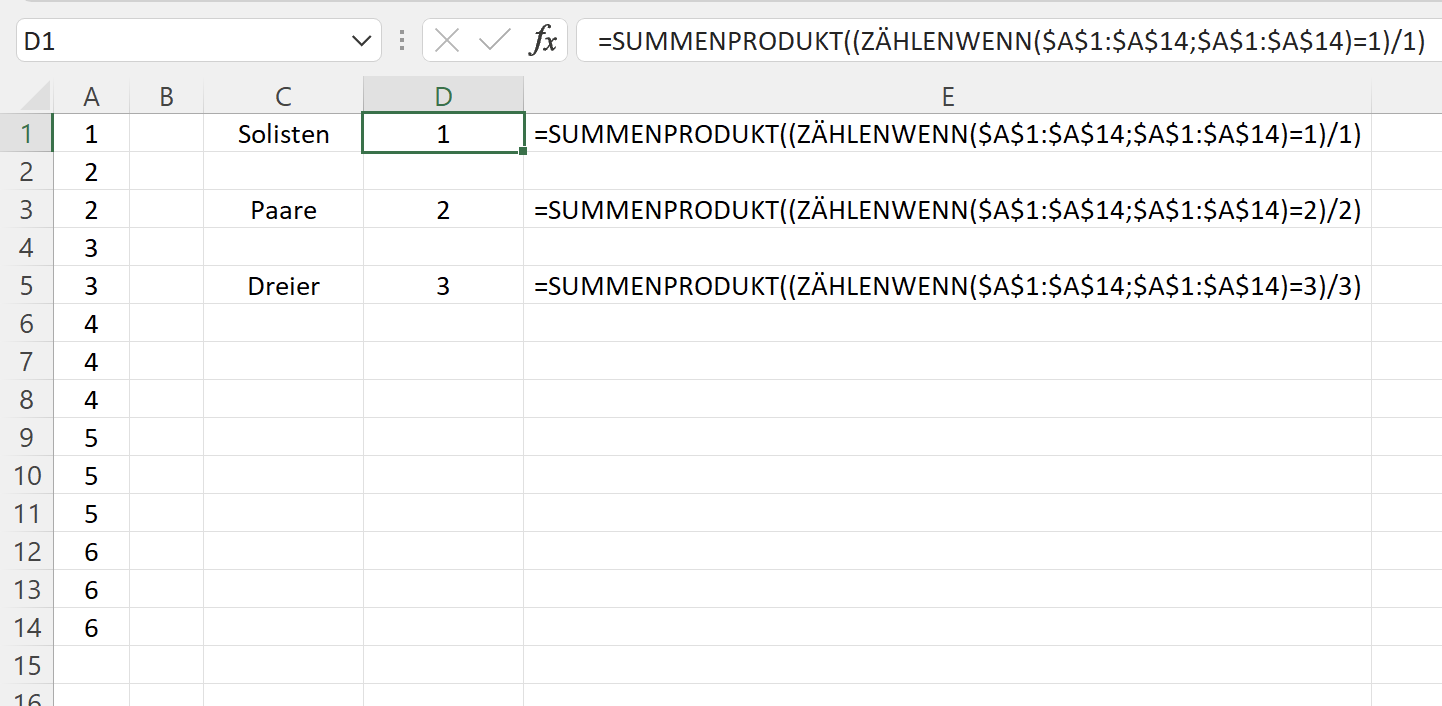Select column C header
The height and width of the screenshot is (706, 1442).
point(283,96)
